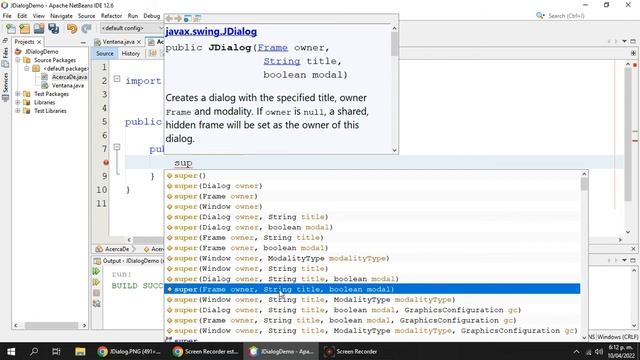640x360 pixels.
Task: Open the default config dropdown
Action: point(131,28)
